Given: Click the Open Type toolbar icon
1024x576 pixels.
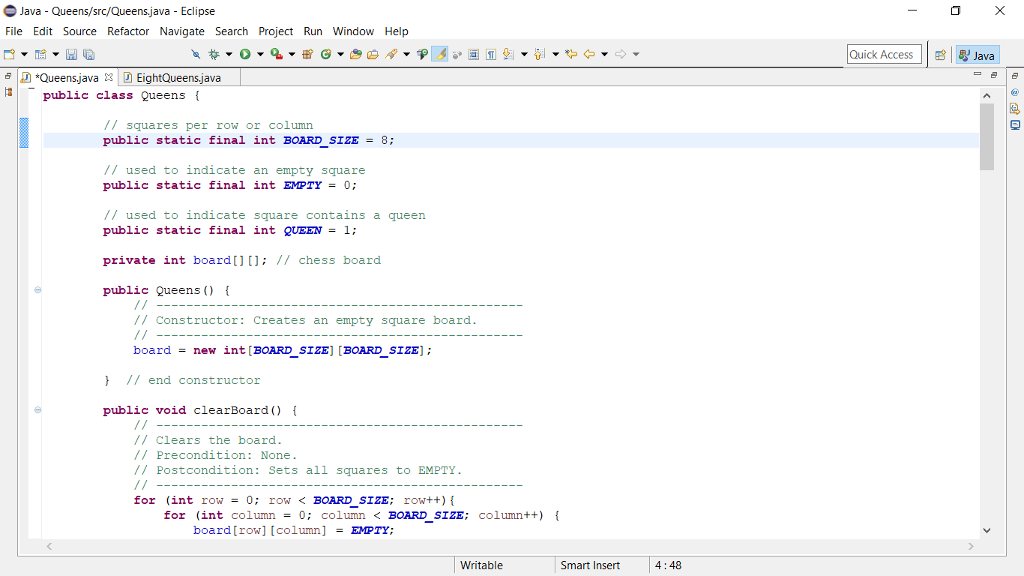Looking at the screenshot, I should click(355, 54).
